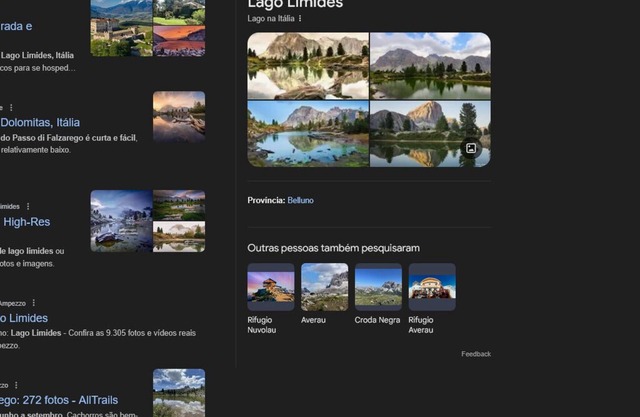
Task: Open the 'Dolomitas, Itália' search result title
Action: click(40, 123)
